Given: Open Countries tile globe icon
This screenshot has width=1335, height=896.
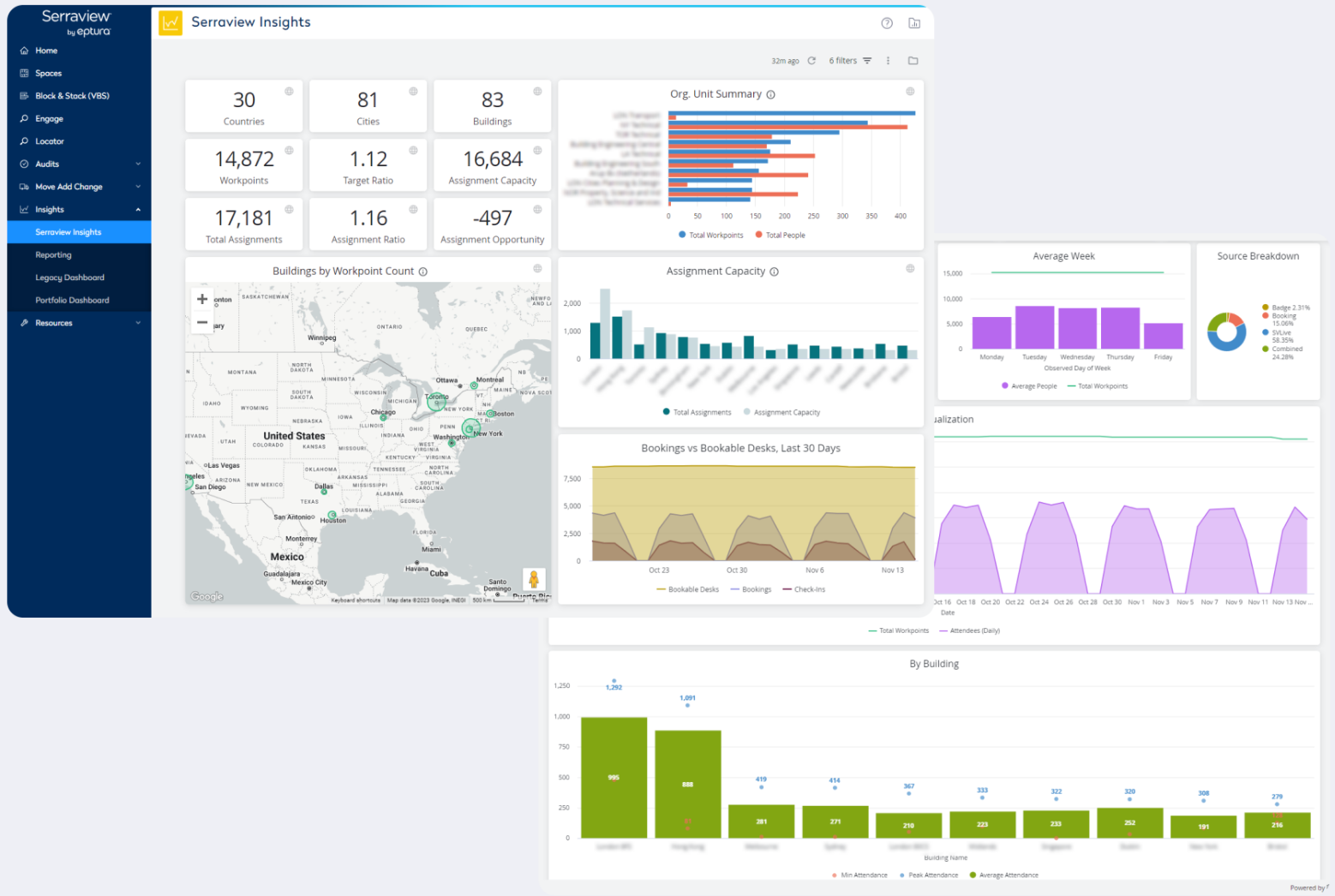Looking at the screenshot, I should (x=289, y=91).
